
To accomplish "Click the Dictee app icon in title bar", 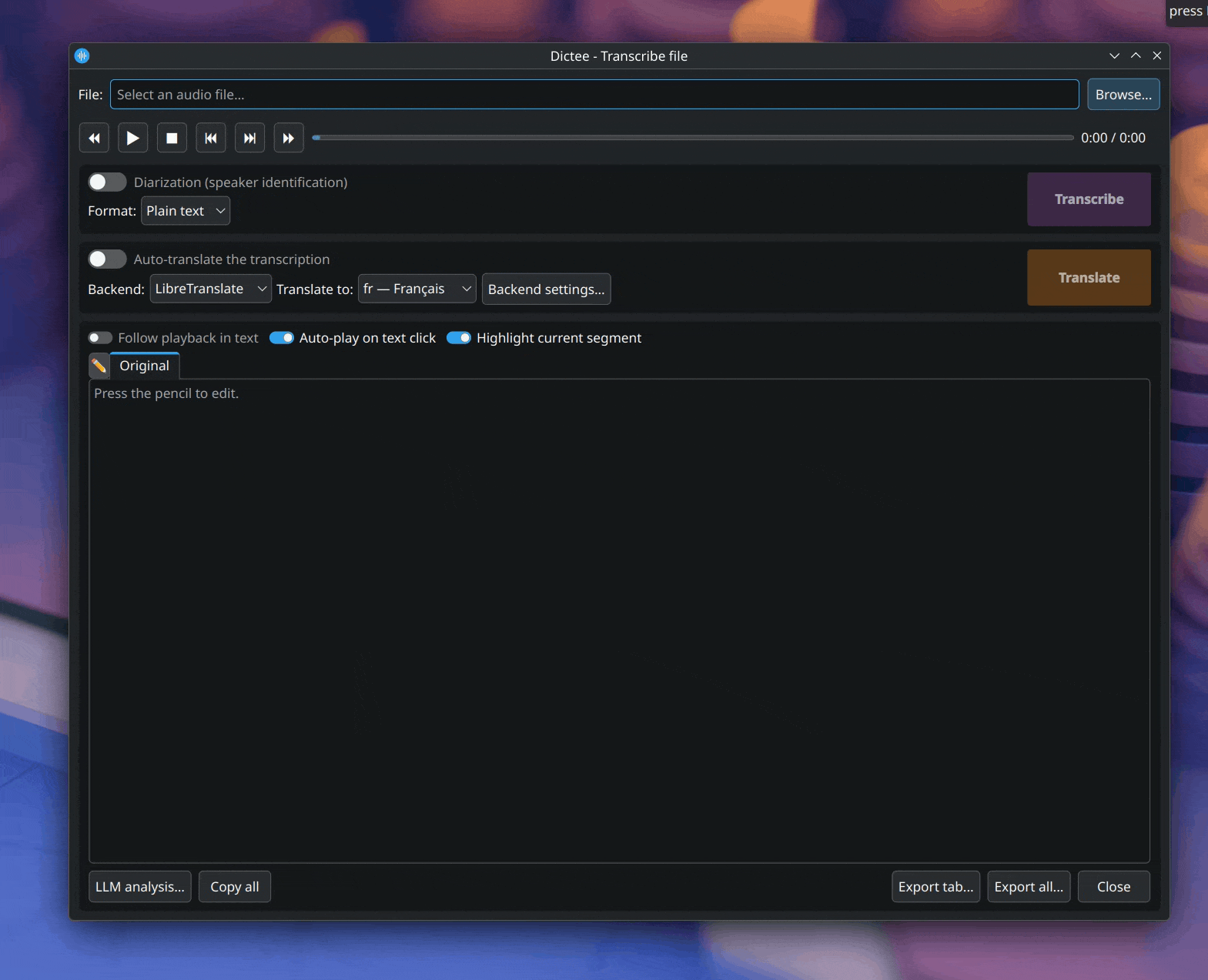I will pyautogui.click(x=82, y=55).
